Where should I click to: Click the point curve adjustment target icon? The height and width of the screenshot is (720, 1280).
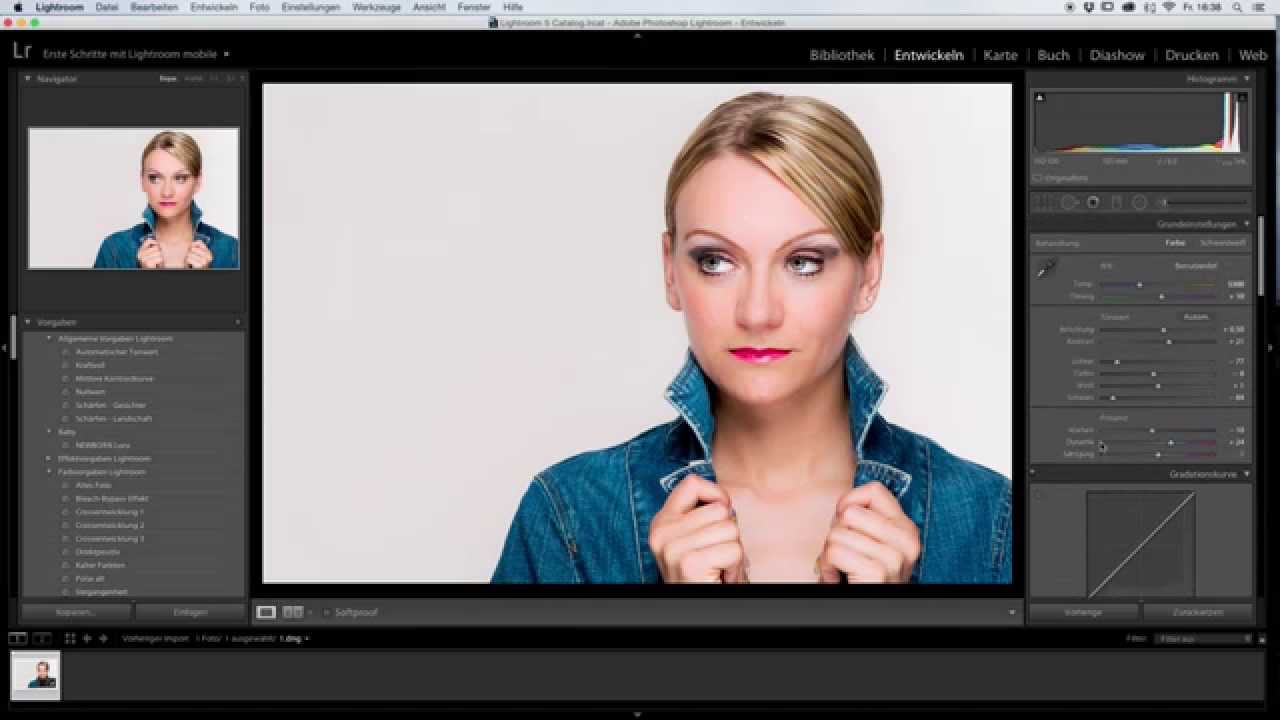click(x=1039, y=496)
